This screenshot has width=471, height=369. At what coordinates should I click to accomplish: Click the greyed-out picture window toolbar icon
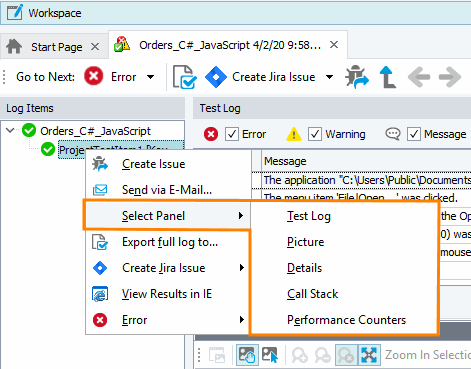[x=217, y=355]
